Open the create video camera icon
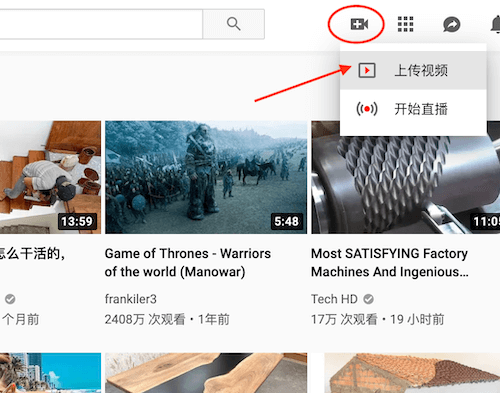The image size is (500, 393). 359,24
